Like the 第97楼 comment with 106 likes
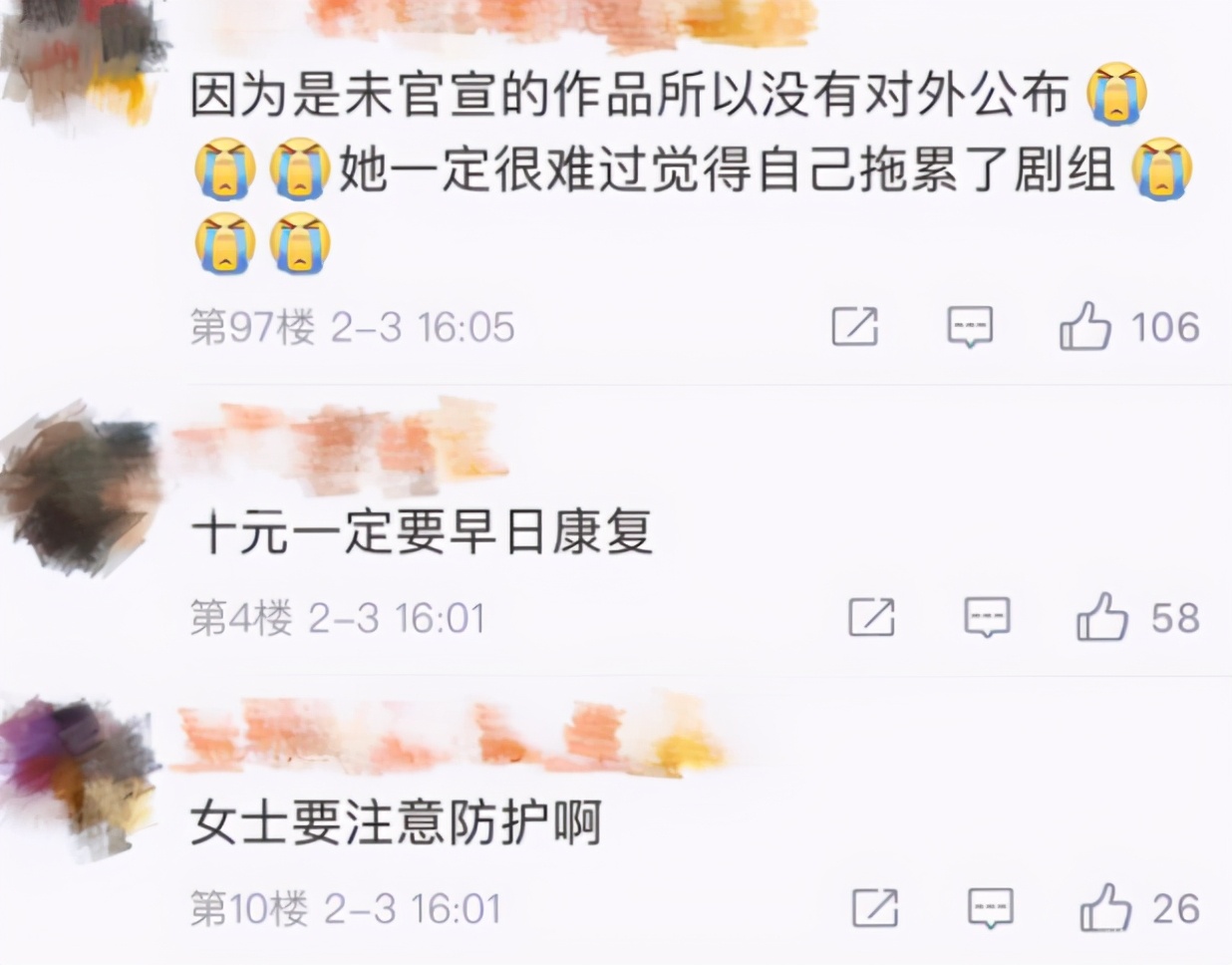 point(1084,326)
